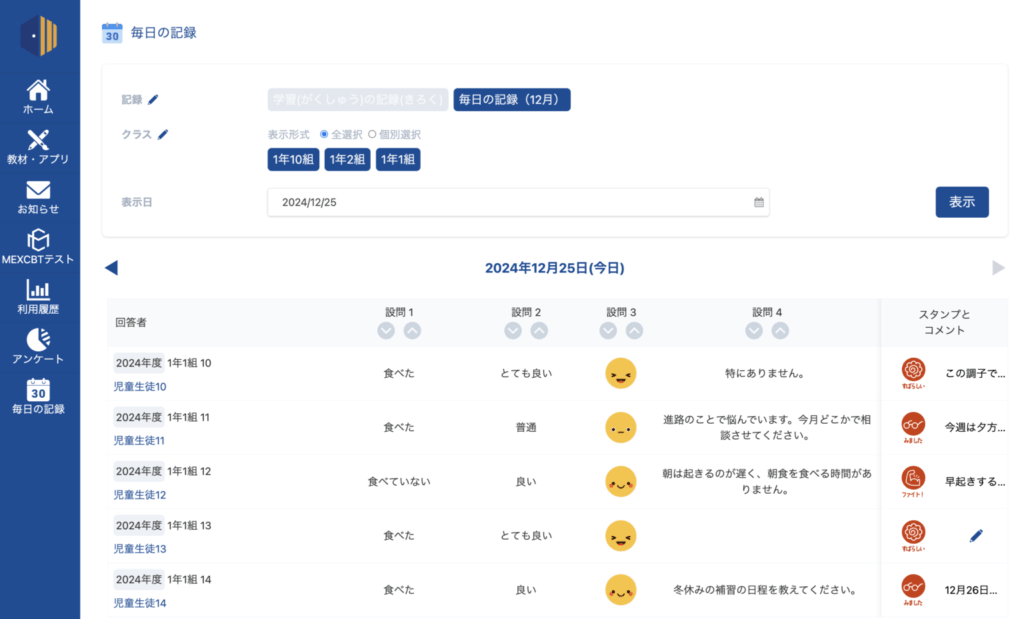This screenshot has height=619, width=1024.
Task: Open アンケート in the sidebar menu
Action: point(39,347)
